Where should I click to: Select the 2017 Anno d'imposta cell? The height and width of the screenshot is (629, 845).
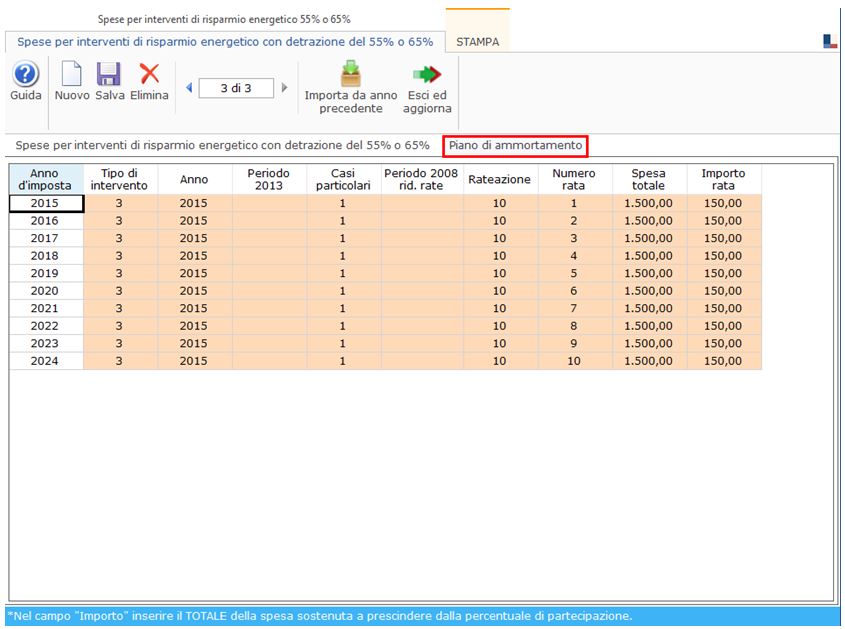pos(46,238)
